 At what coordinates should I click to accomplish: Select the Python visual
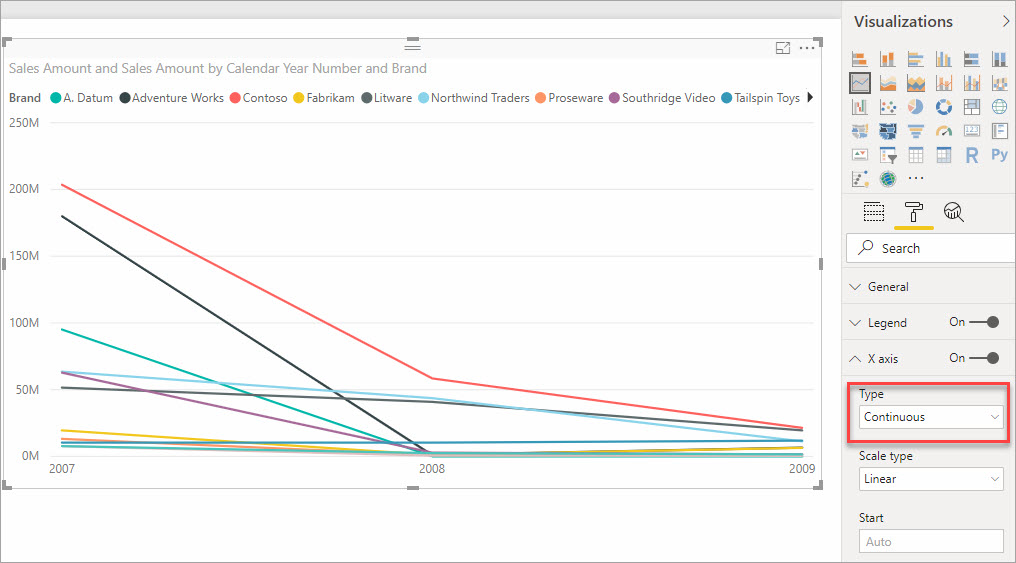coord(999,155)
